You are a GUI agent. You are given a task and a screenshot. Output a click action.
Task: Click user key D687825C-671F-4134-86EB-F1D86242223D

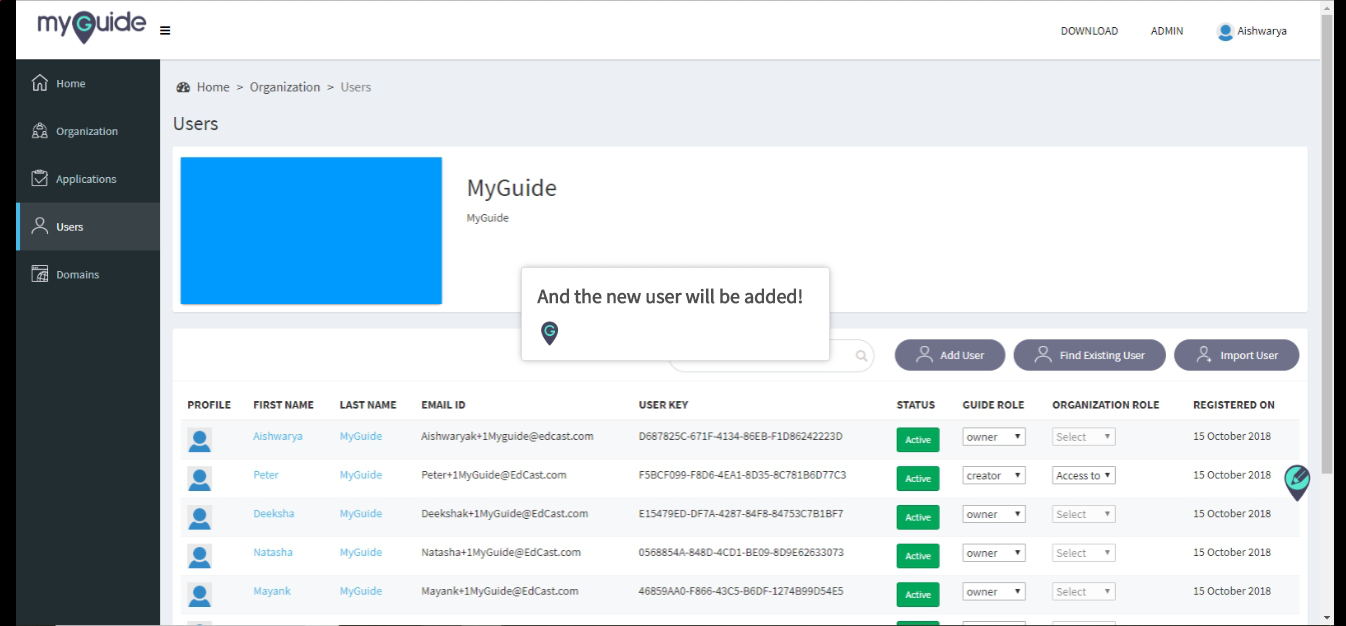[741, 436]
